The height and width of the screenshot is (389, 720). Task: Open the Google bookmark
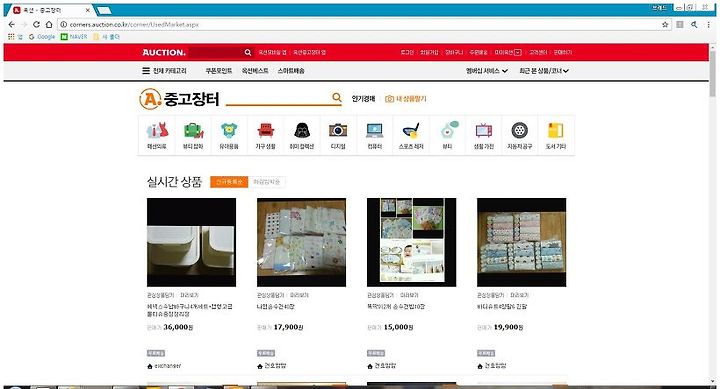[42, 36]
